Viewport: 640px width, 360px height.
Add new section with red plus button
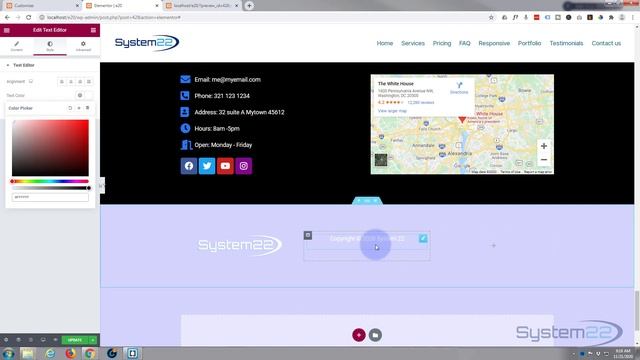tap(359, 335)
